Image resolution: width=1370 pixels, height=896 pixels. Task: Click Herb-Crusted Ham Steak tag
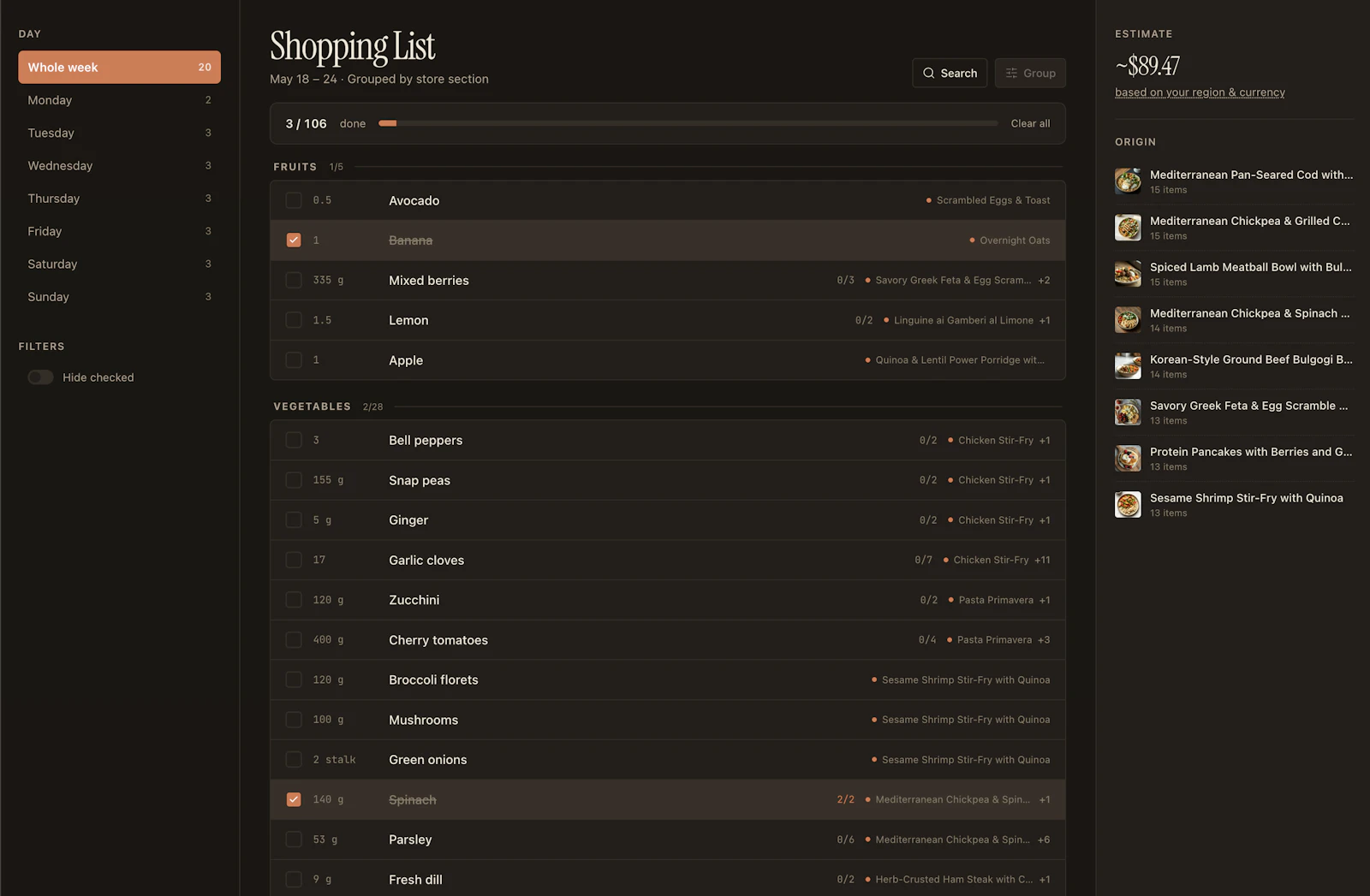(948, 880)
